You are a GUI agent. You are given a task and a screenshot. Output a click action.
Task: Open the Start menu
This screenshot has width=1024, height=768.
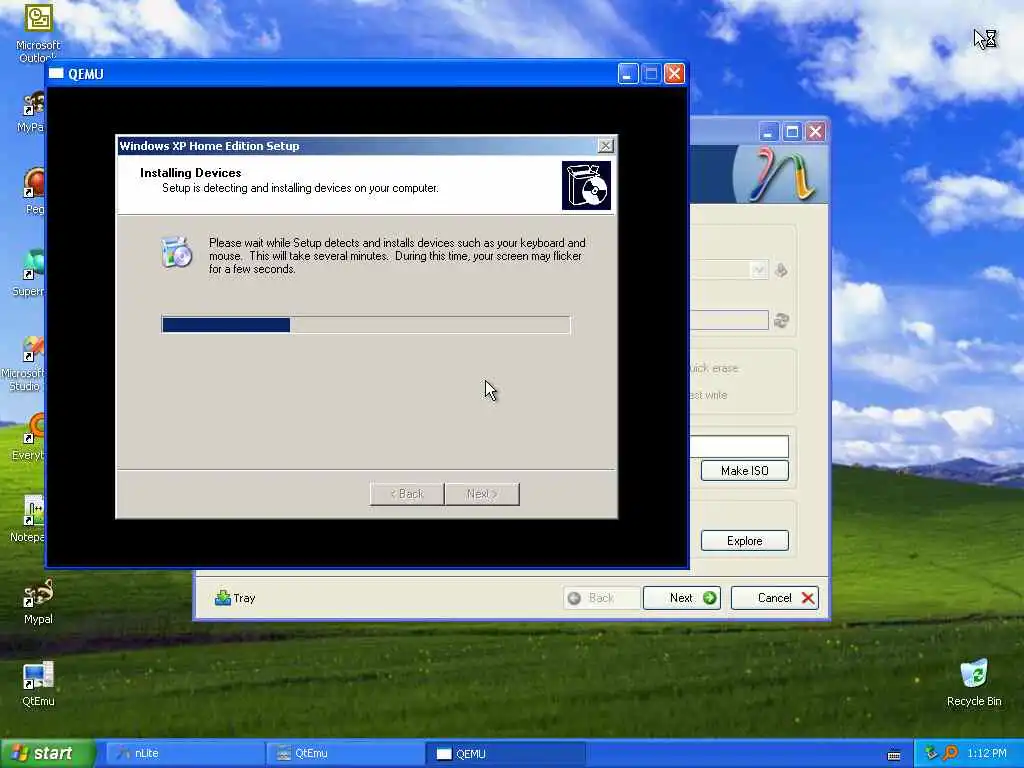[x=47, y=753]
